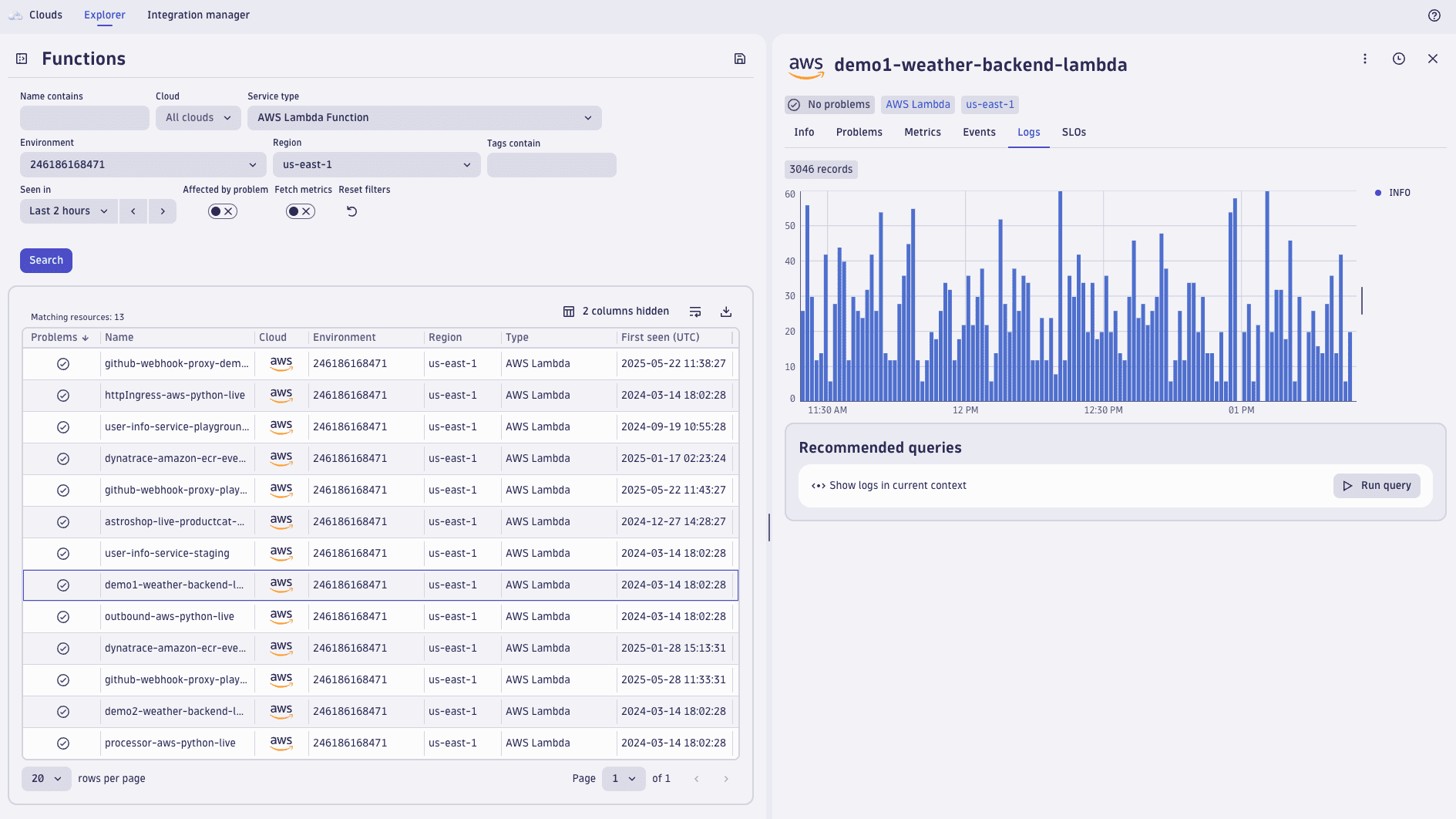The width and height of the screenshot is (1456, 819).
Task: Click status icon for outbound-aws-python-live row
Action: [x=63, y=617]
